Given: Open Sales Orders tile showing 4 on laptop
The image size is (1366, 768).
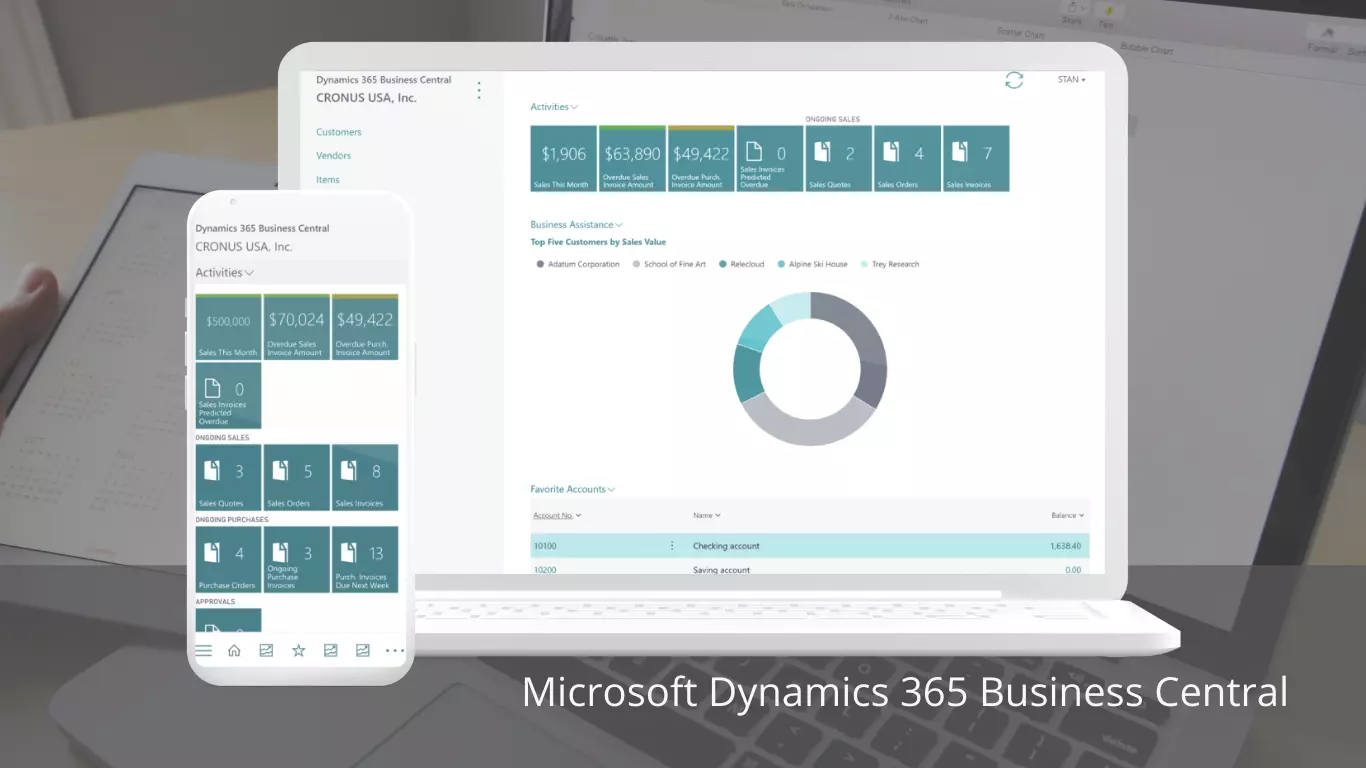Looking at the screenshot, I should (908, 158).
